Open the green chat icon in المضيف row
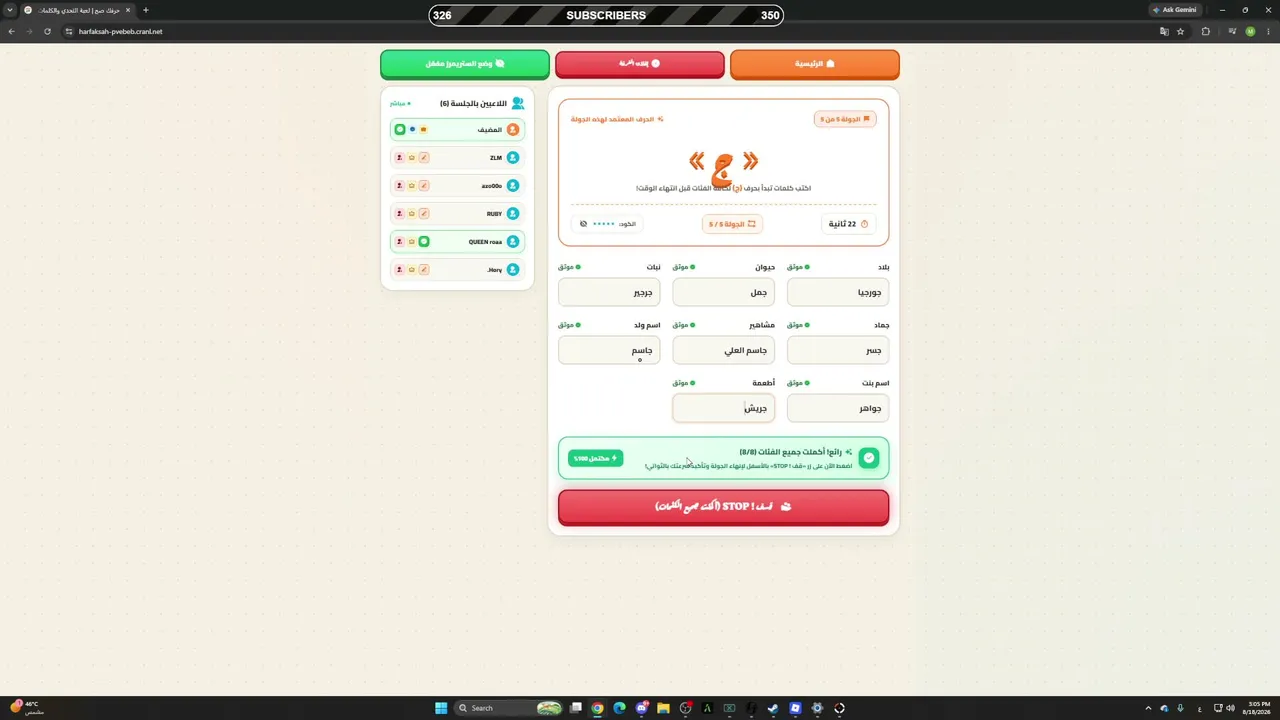Image resolution: width=1280 pixels, height=720 pixels. click(400, 130)
